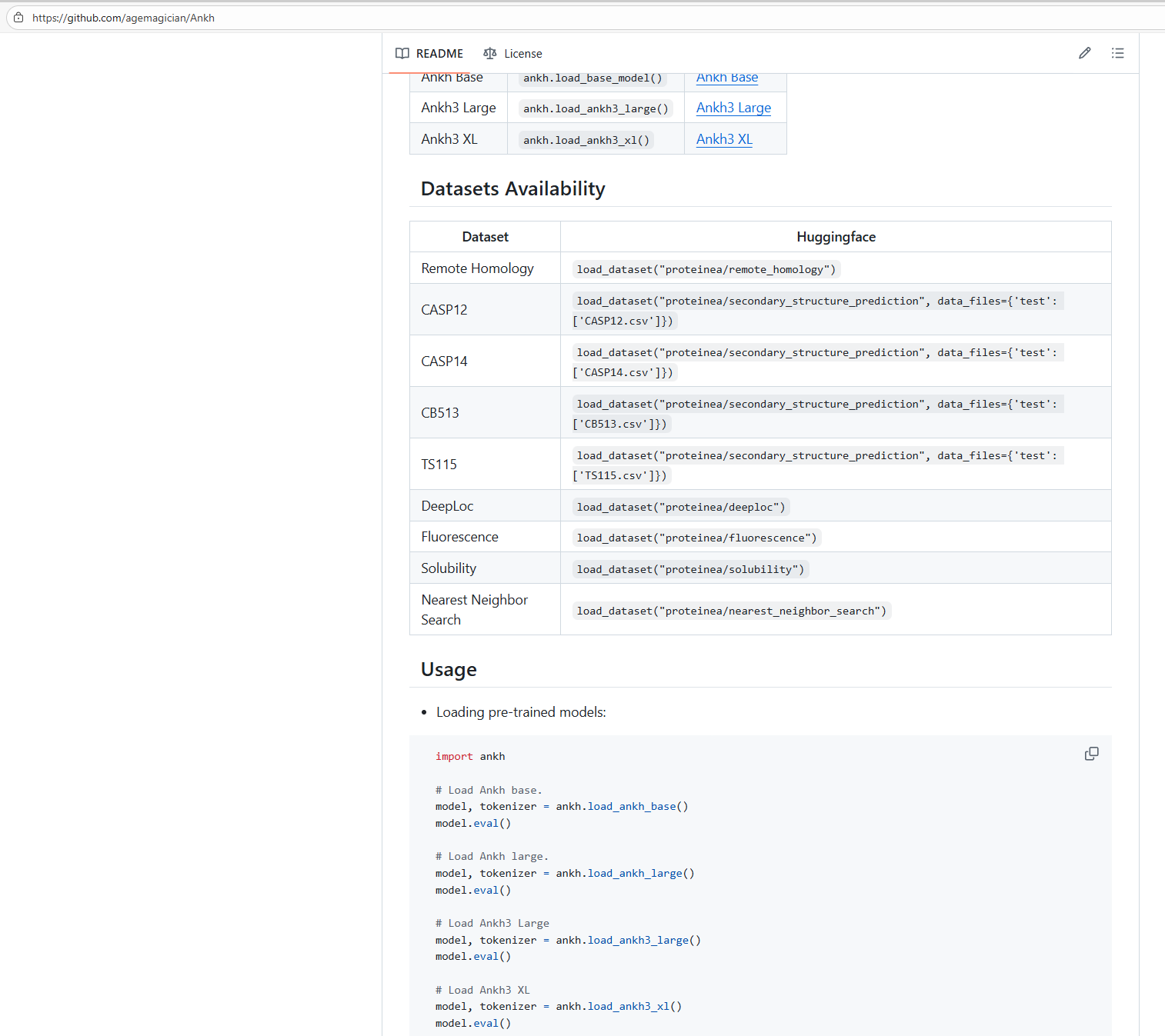Click the 'import ankh' code line
1165x1036 pixels.
[x=470, y=757]
